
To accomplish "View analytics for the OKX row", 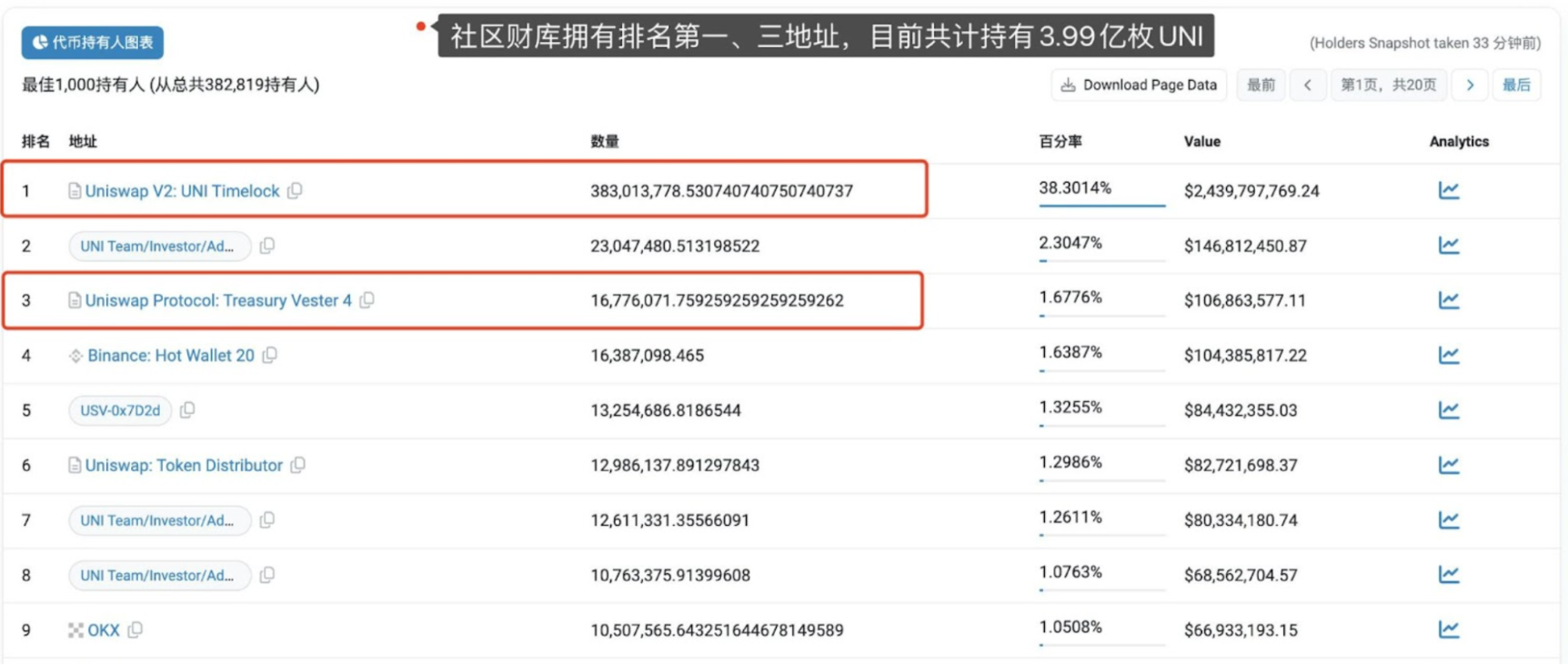I will coord(1449,629).
